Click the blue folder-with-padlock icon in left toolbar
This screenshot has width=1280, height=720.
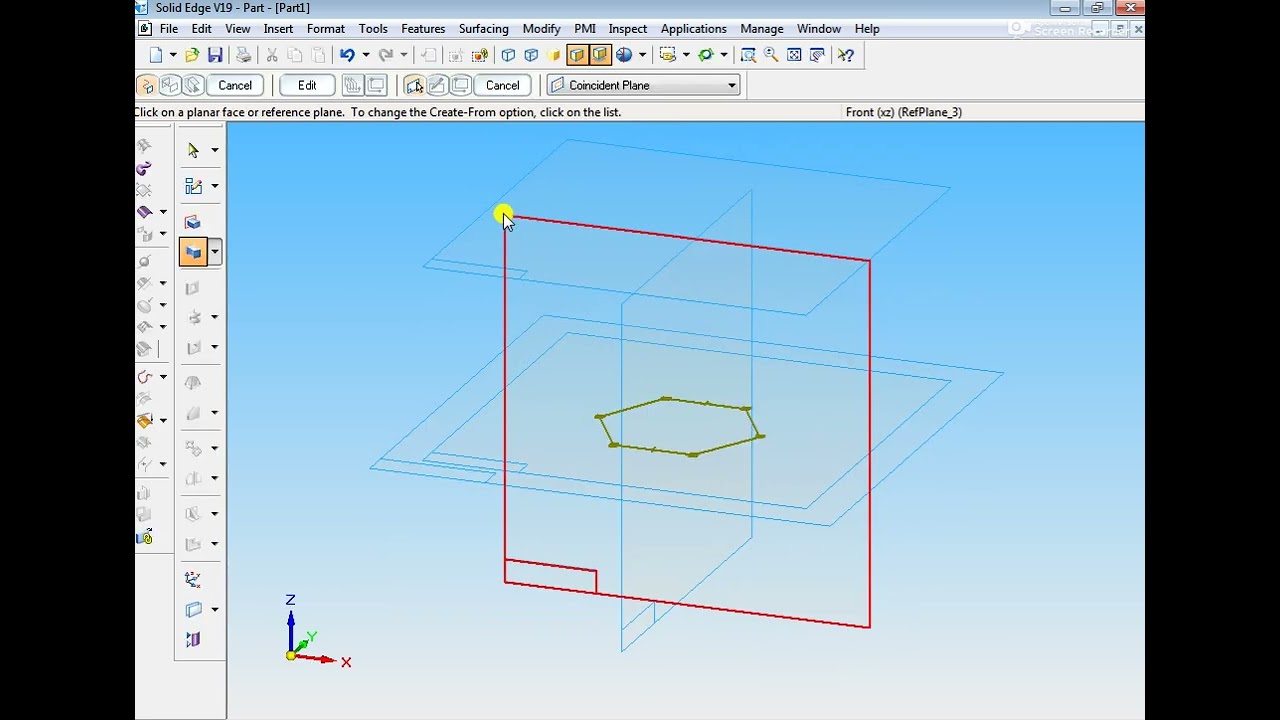pyautogui.click(x=145, y=538)
